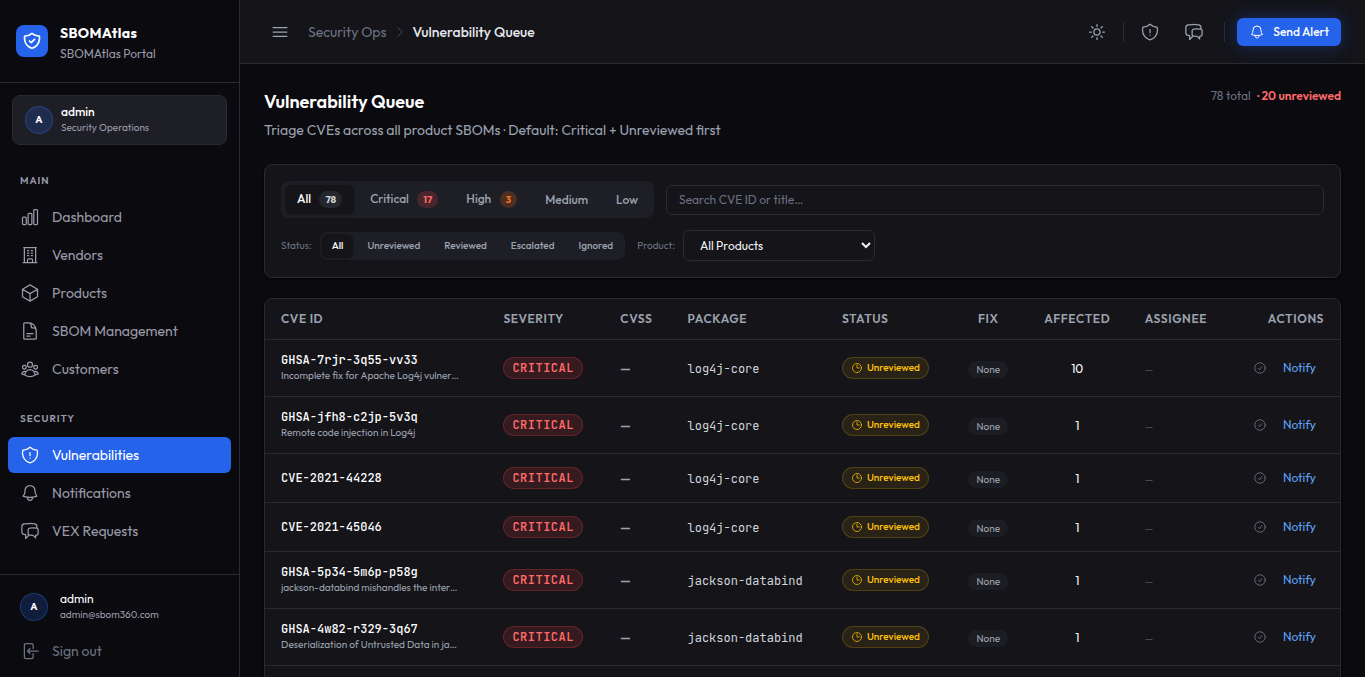Click check circle icon for GHSA-4w82-r329-3q67
Image resolution: width=1365 pixels, height=677 pixels.
[x=1260, y=637]
